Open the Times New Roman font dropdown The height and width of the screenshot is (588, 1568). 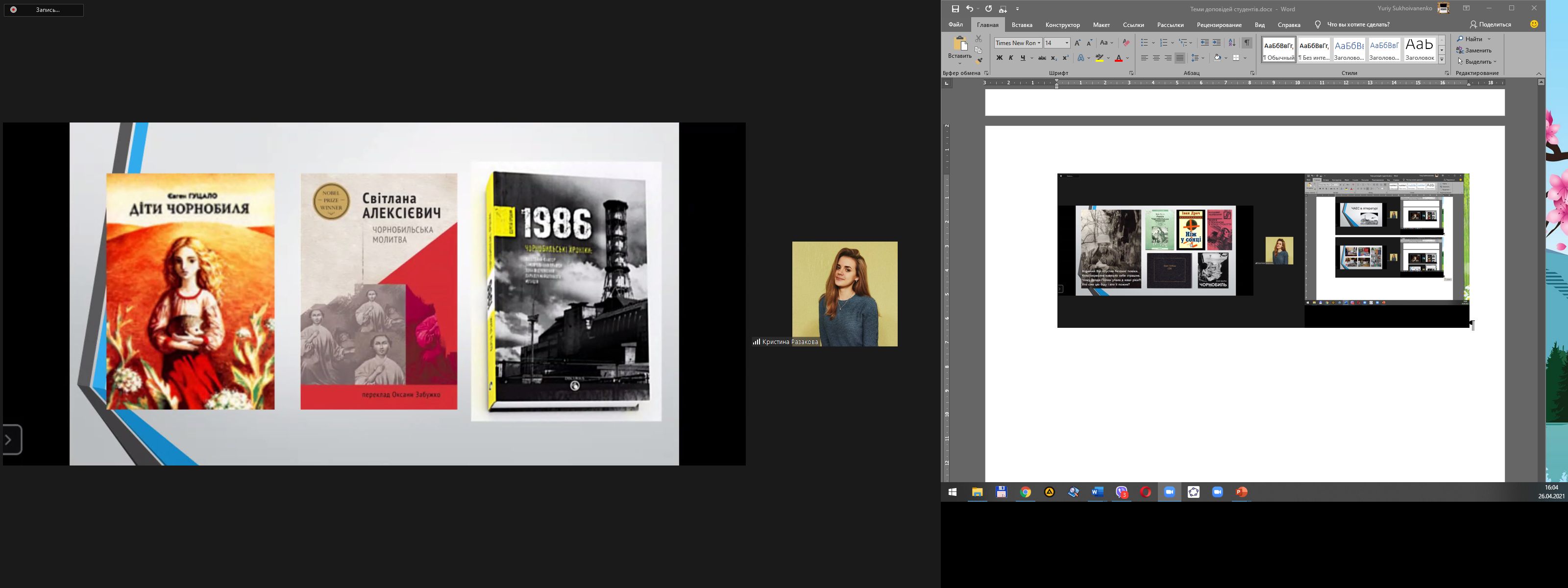coord(1039,43)
